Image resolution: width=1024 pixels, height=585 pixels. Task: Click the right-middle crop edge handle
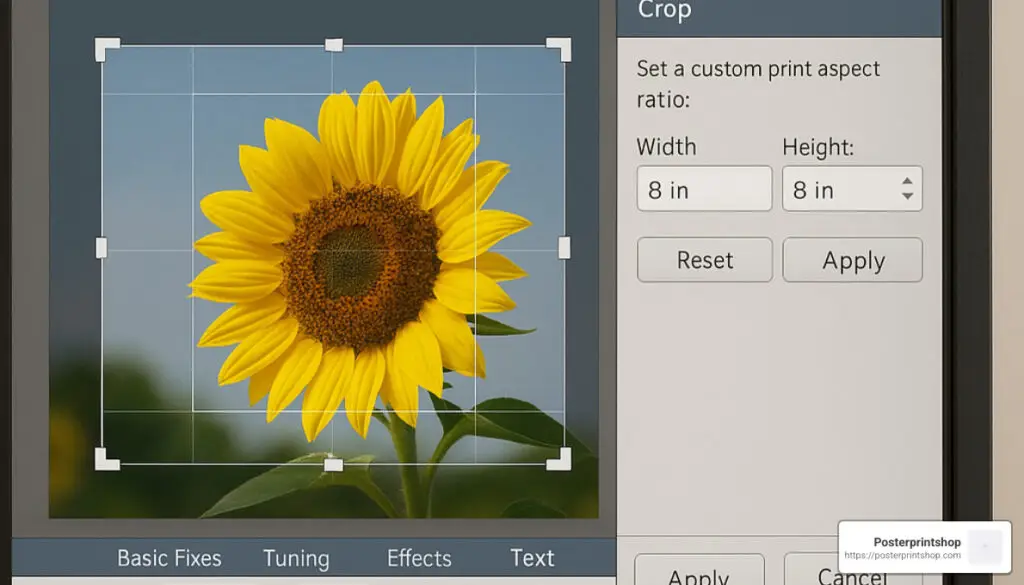[x=564, y=248]
